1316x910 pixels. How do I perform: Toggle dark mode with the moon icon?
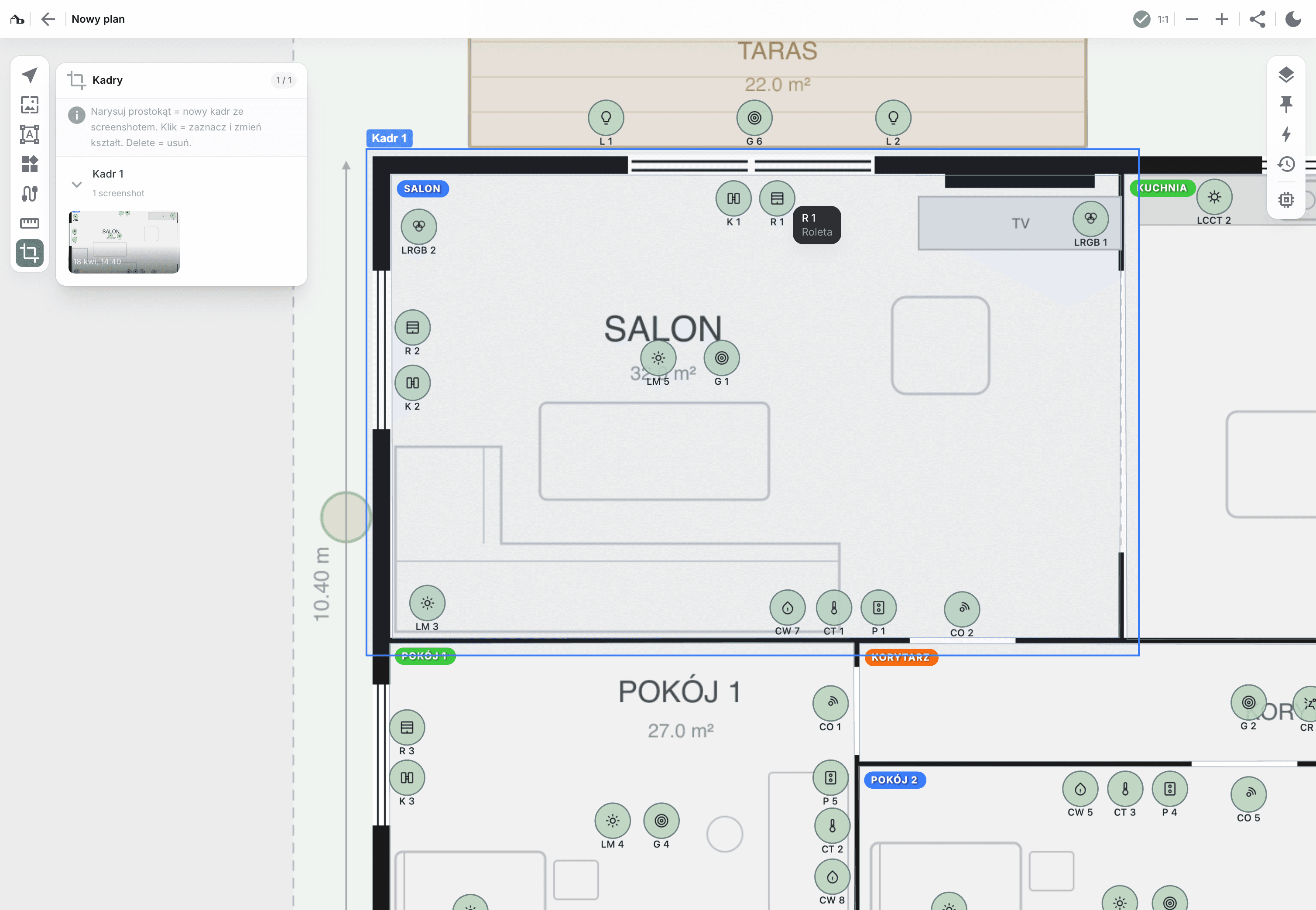pyautogui.click(x=1293, y=19)
